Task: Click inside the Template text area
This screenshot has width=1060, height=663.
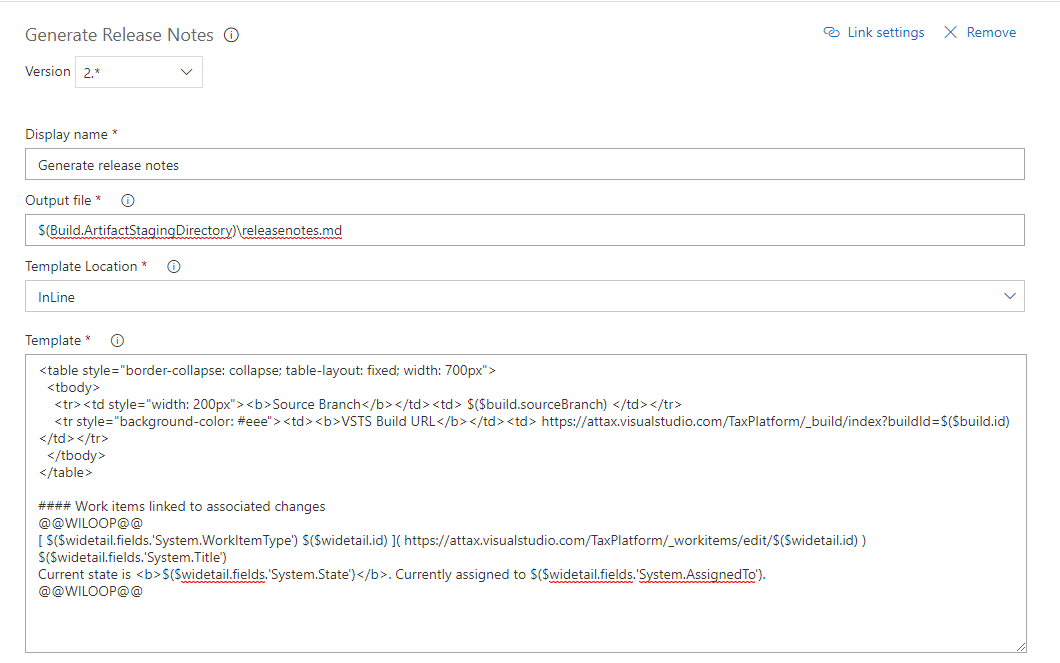Action: point(525,504)
